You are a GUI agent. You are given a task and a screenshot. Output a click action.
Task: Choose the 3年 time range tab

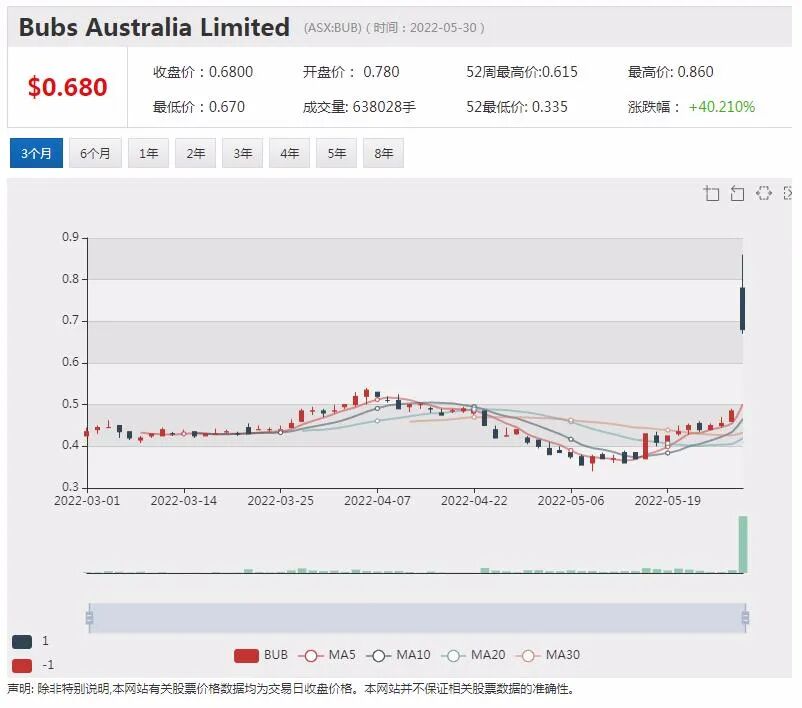click(x=242, y=153)
